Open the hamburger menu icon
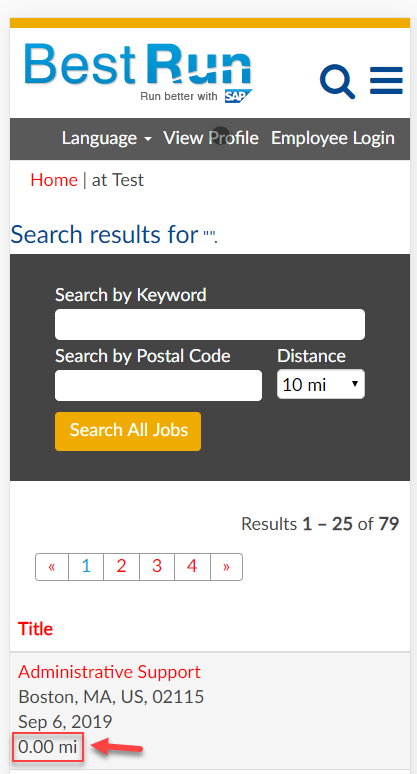This screenshot has width=417, height=774. 386,80
